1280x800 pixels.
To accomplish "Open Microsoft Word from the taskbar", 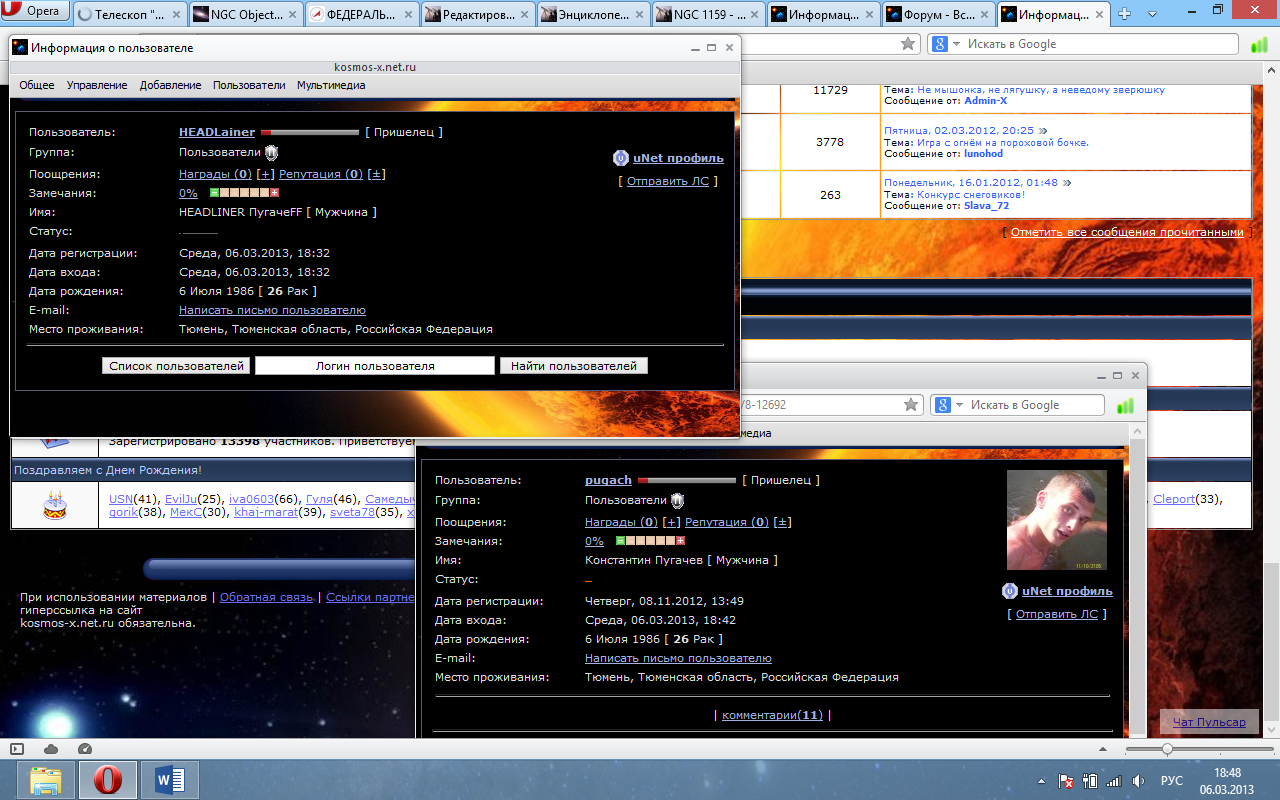I will point(170,780).
